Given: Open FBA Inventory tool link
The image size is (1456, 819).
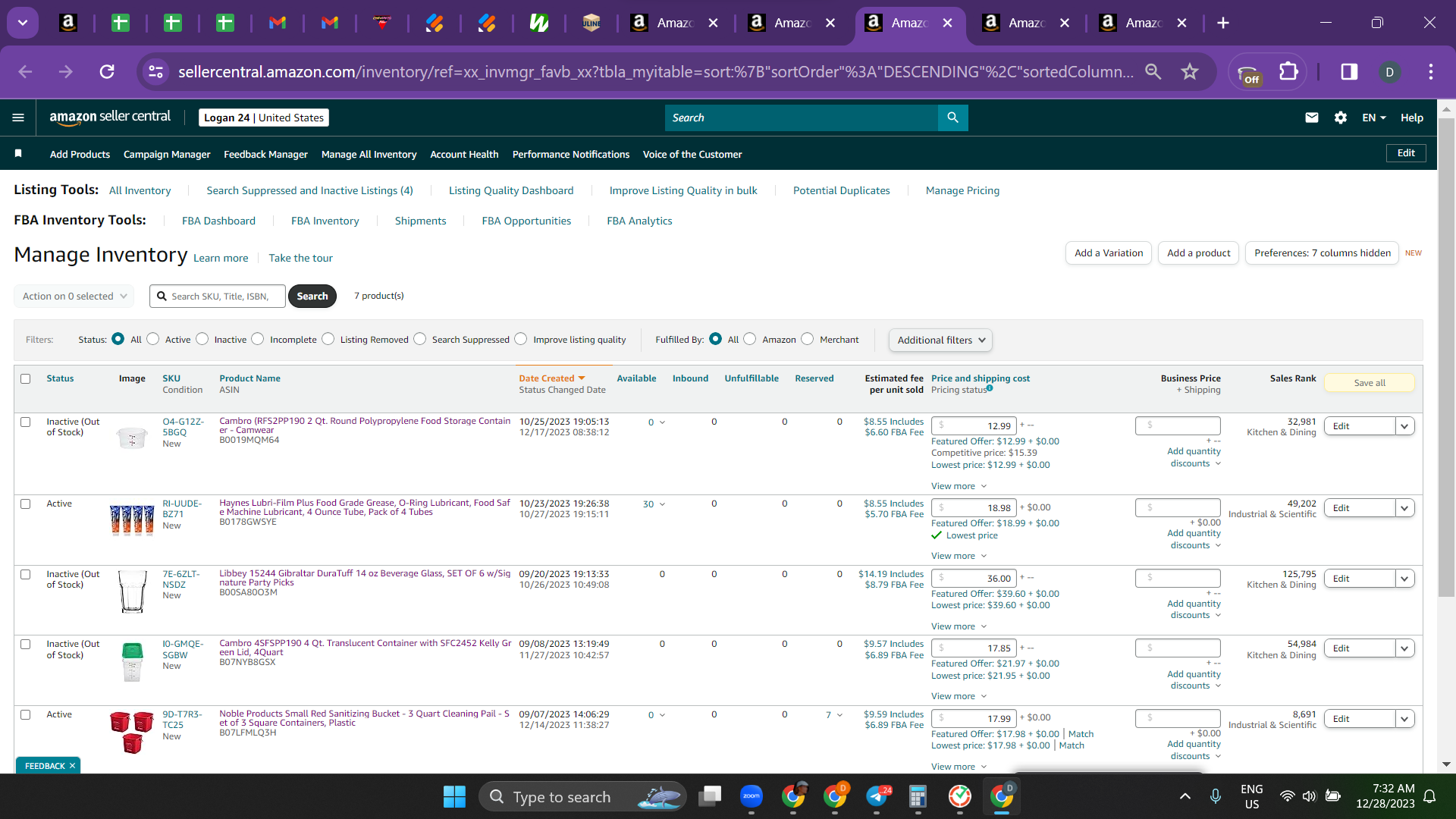Looking at the screenshot, I should click(x=325, y=221).
